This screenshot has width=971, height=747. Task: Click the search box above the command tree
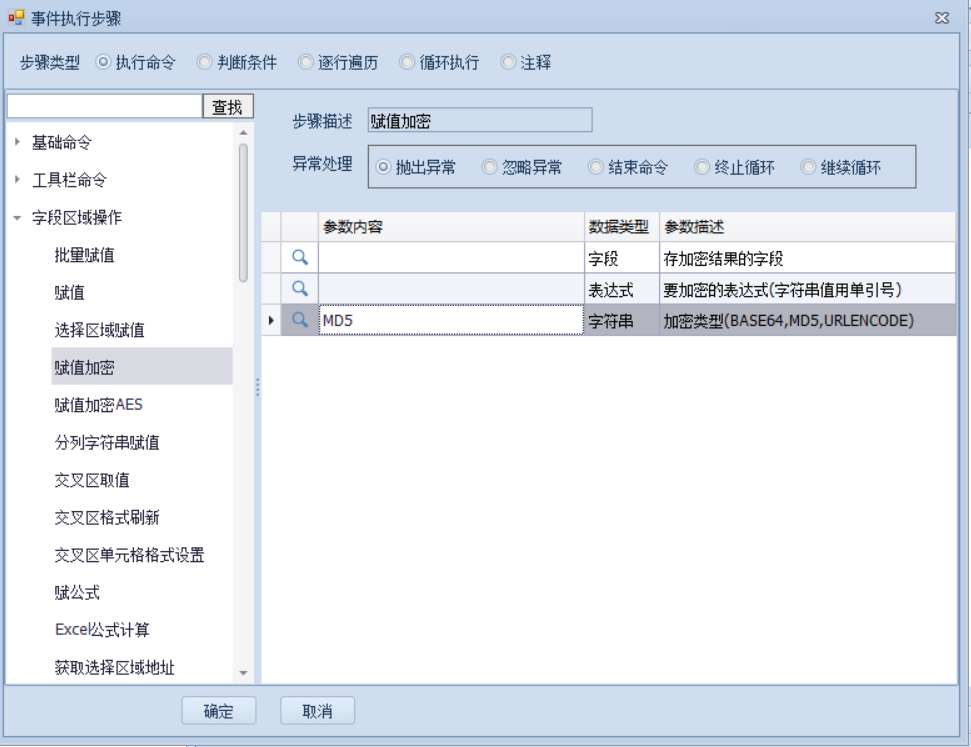[x=104, y=106]
